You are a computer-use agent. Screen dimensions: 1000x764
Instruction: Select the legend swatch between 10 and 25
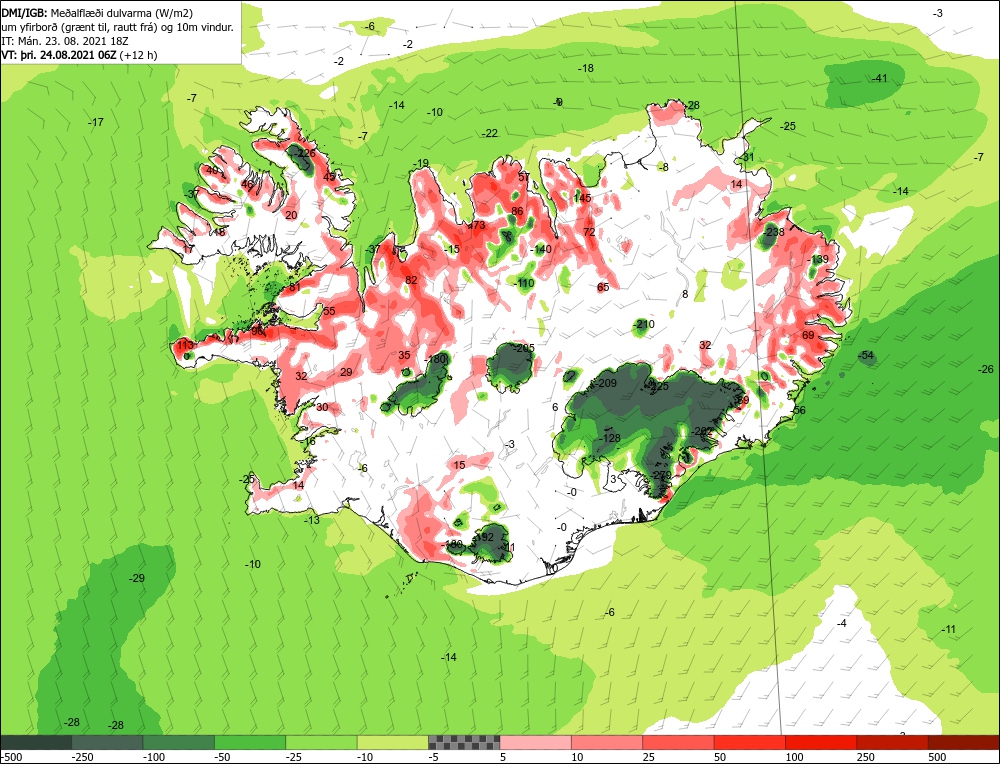coord(607,742)
